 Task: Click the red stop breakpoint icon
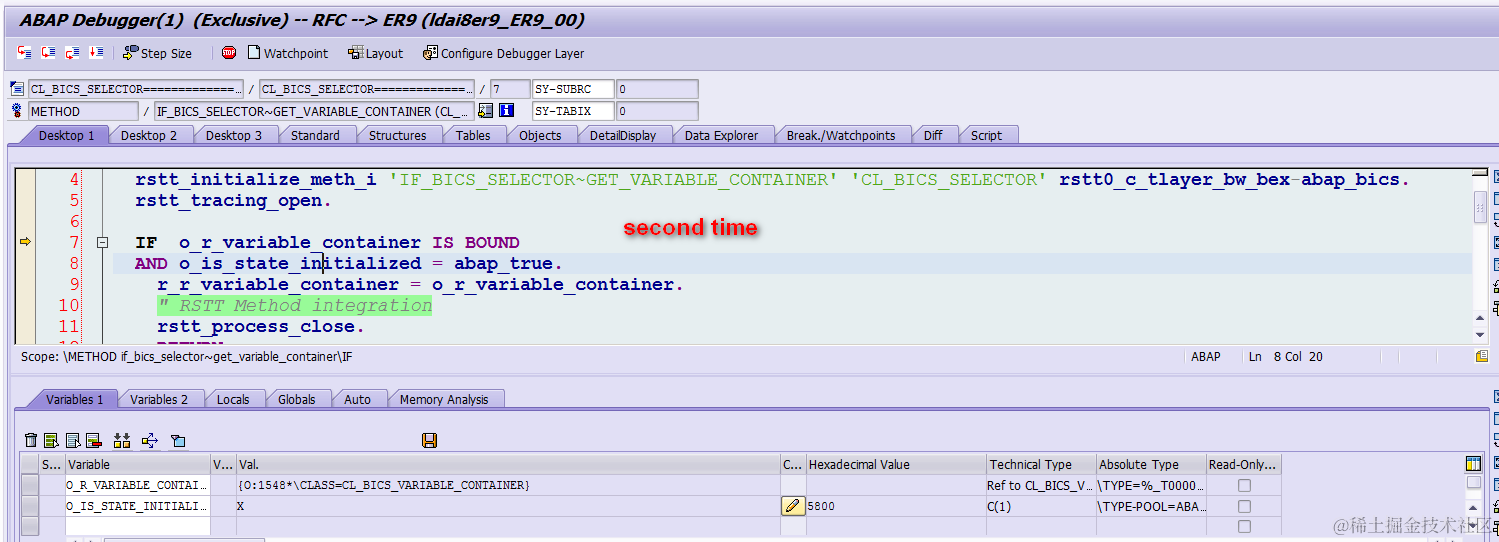coord(229,53)
